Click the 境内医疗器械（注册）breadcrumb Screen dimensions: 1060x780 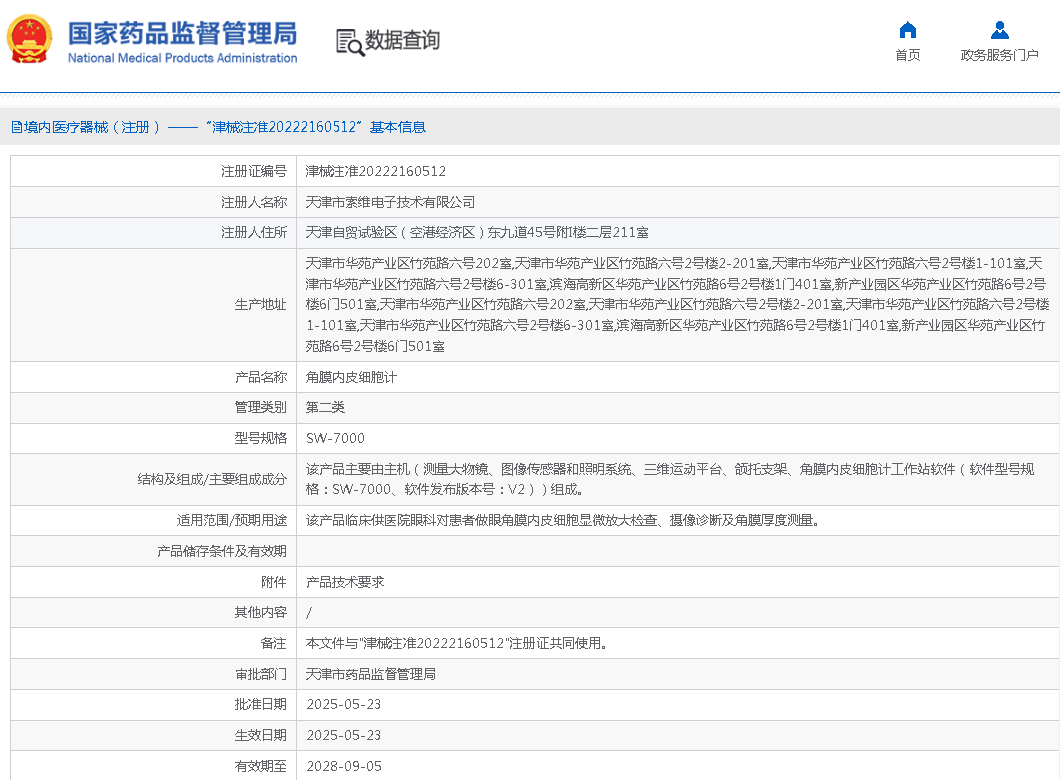point(92,127)
